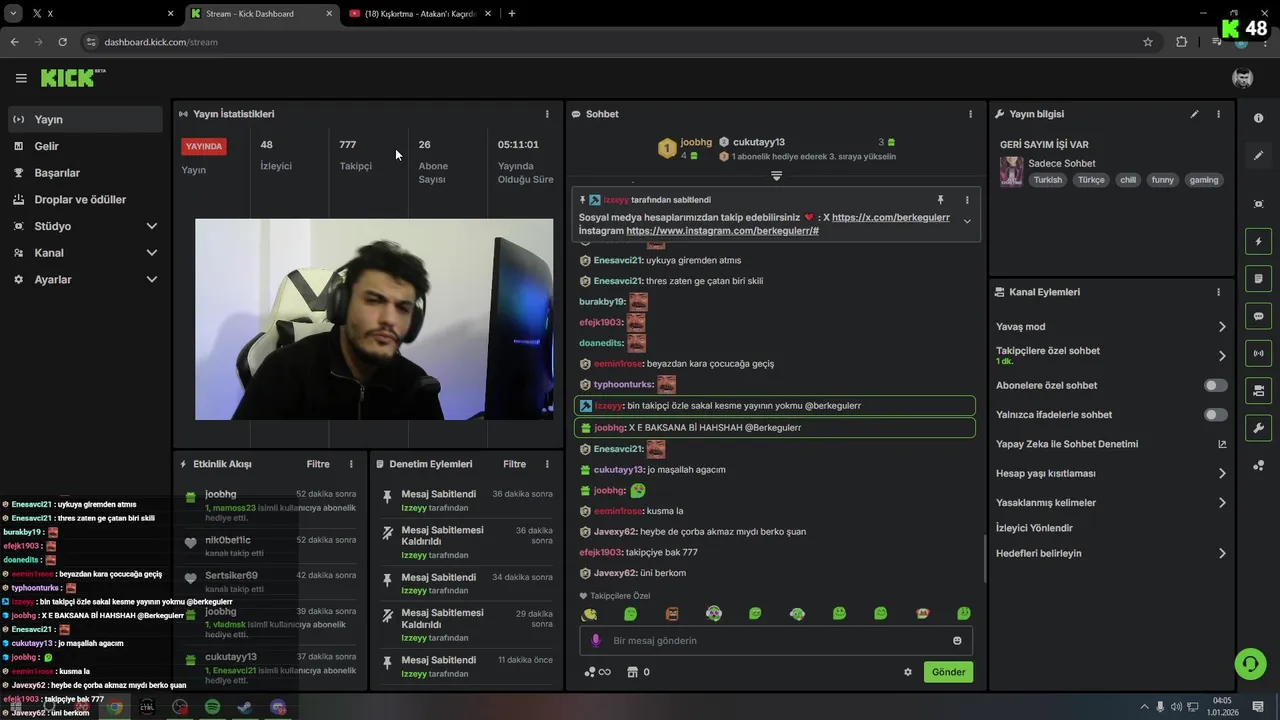Open Takipçilere özel sohbet chevron

(x=1222, y=356)
